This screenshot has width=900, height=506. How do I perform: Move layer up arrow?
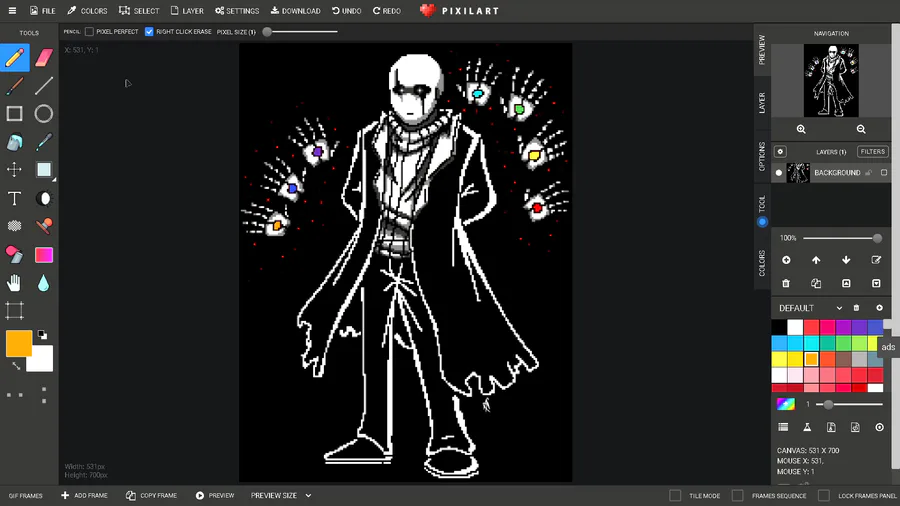tap(816, 260)
